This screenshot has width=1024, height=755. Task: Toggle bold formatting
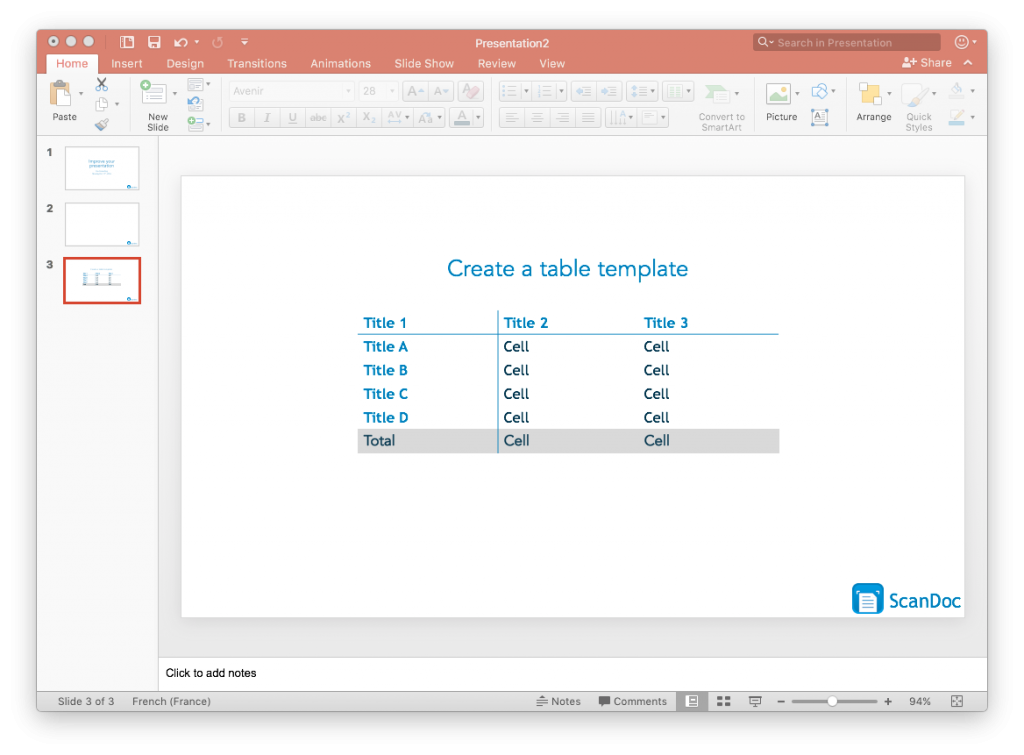coord(241,117)
